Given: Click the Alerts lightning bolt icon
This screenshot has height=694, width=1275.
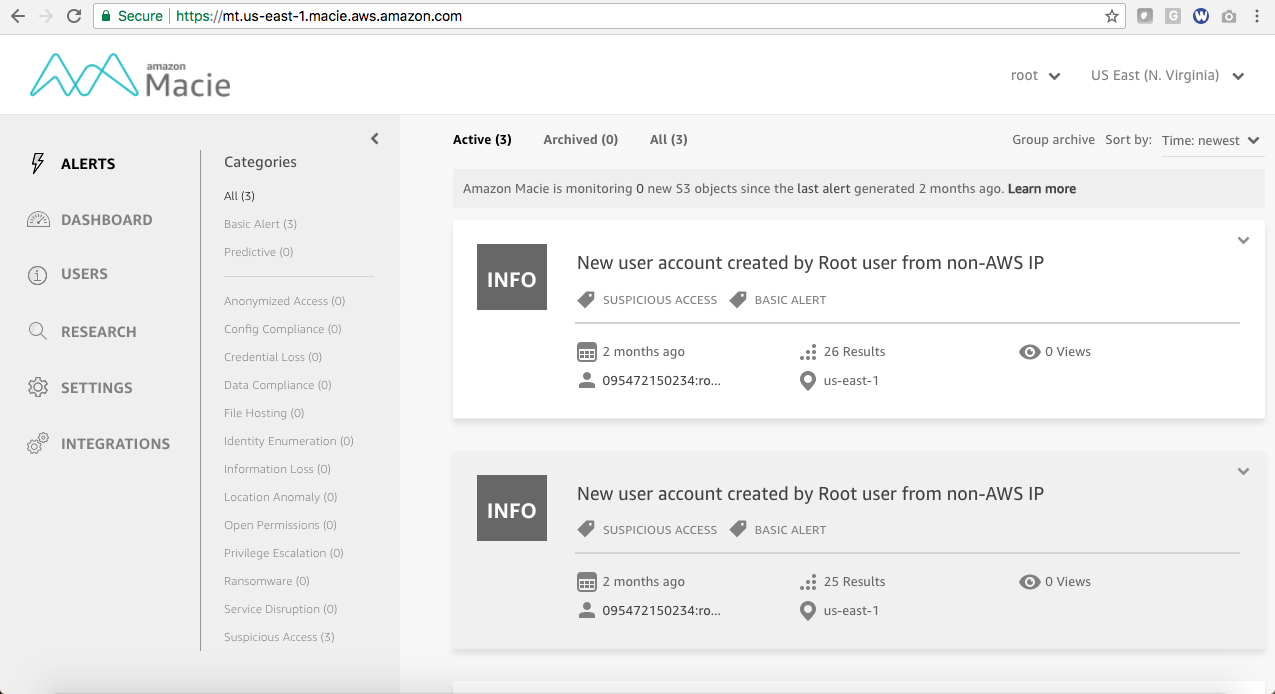Looking at the screenshot, I should [38, 164].
